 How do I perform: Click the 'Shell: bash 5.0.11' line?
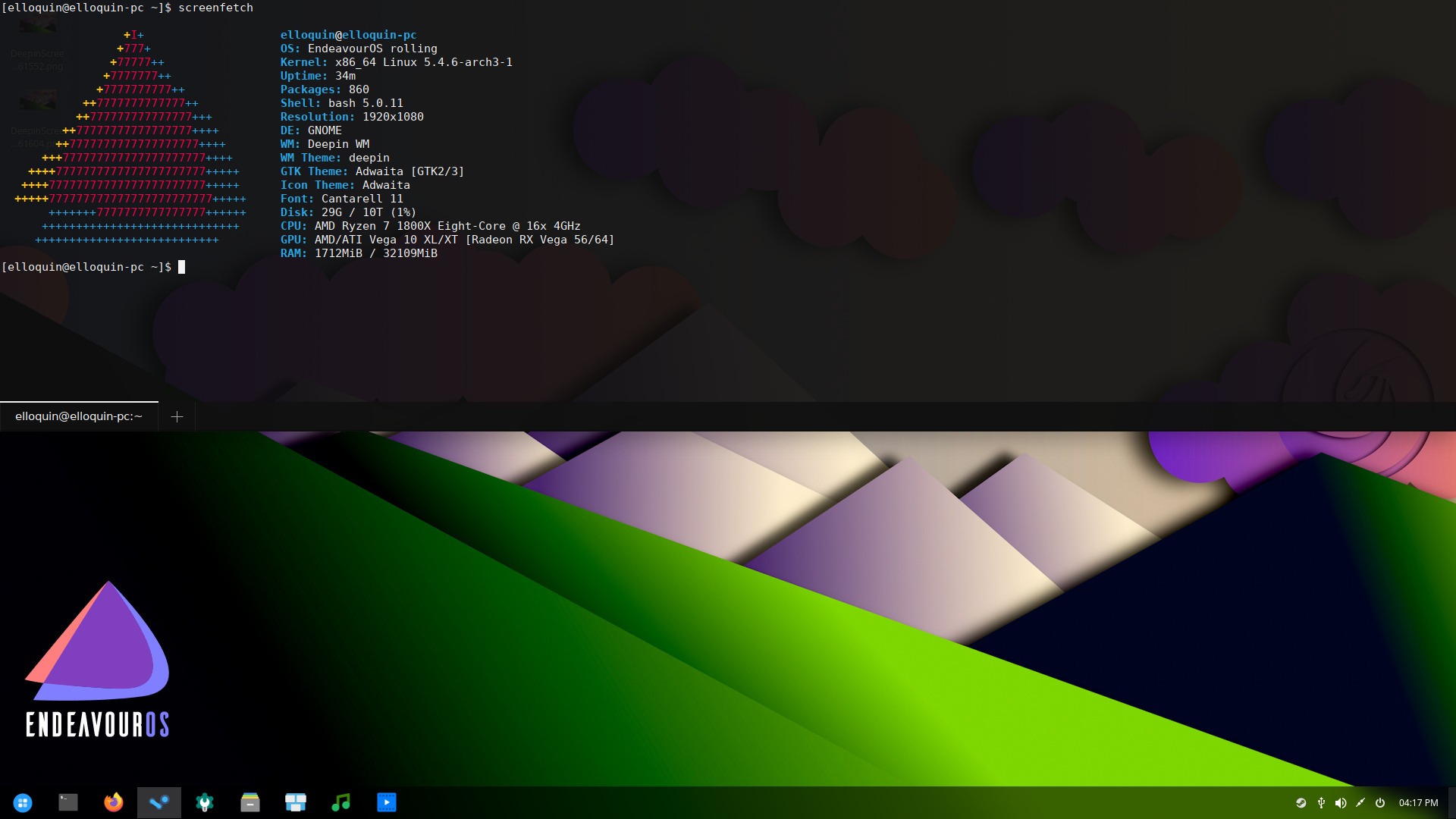click(342, 103)
